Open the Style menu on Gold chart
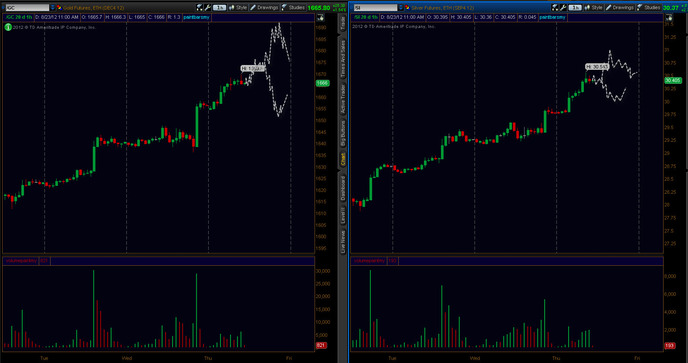Screen dimensions: 688x363 click(238, 8)
